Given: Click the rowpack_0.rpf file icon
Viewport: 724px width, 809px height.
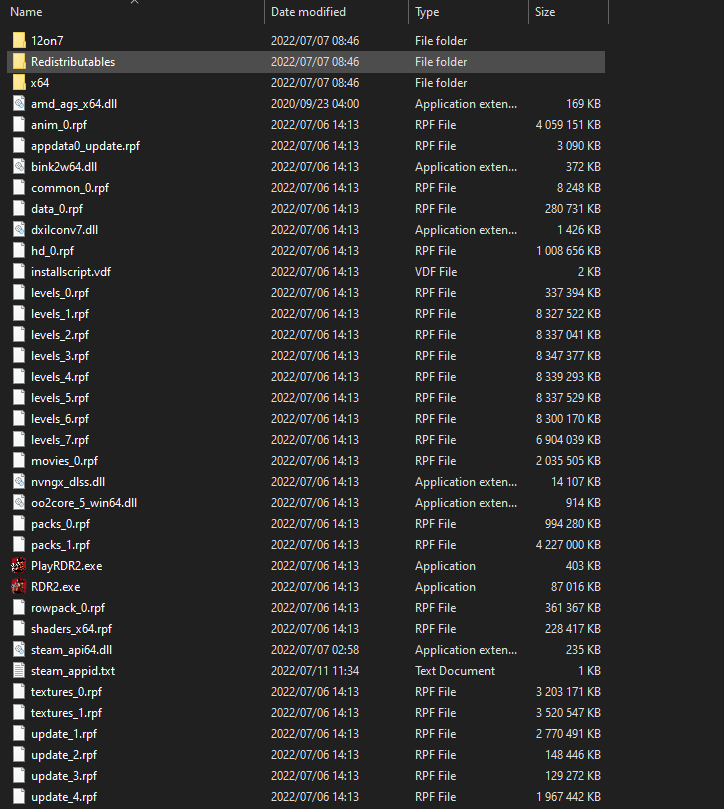Looking at the screenshot, I should click(x=19, y=607).
